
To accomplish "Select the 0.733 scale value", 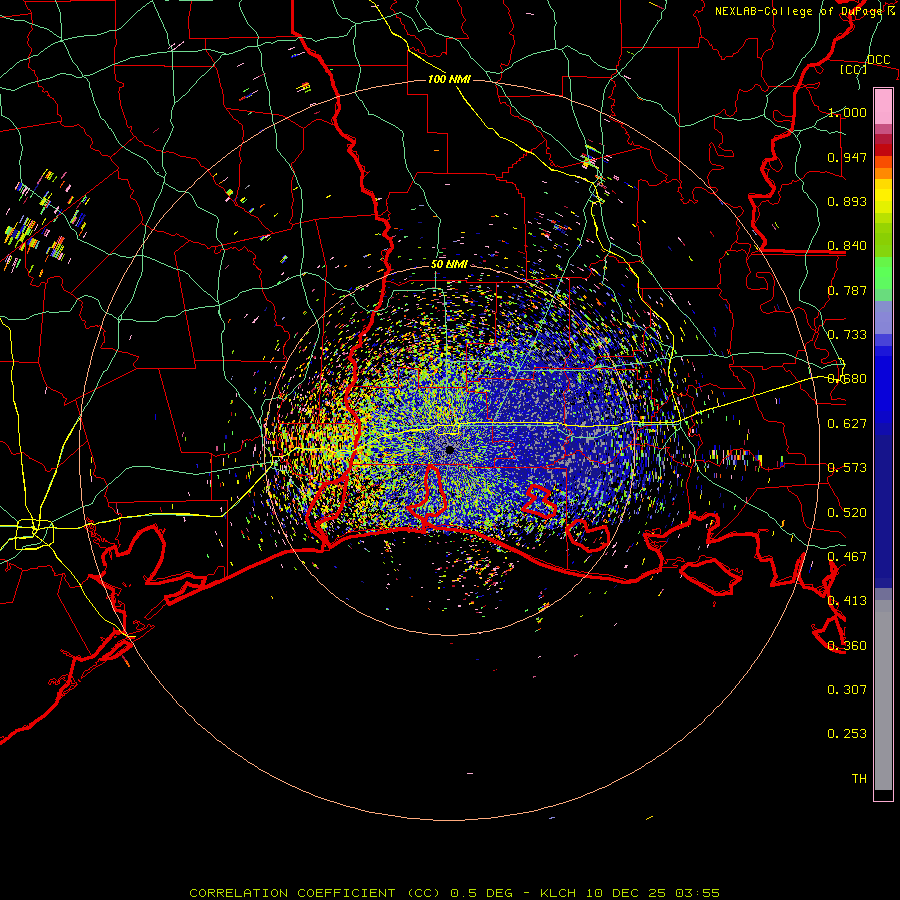I will [847, 335].
